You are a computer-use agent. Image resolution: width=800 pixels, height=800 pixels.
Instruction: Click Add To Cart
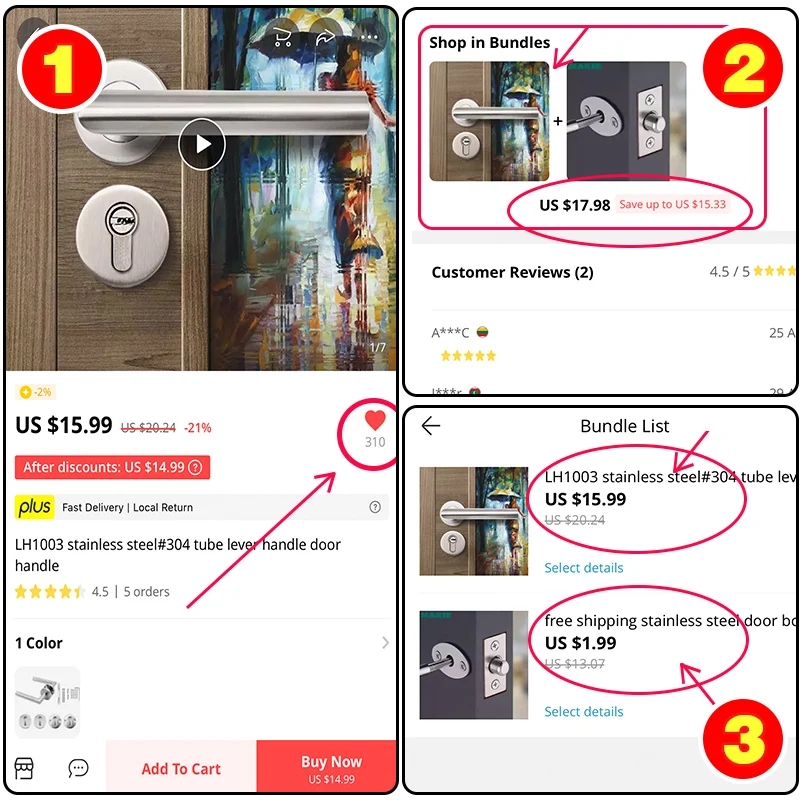[x=181, y=768]
